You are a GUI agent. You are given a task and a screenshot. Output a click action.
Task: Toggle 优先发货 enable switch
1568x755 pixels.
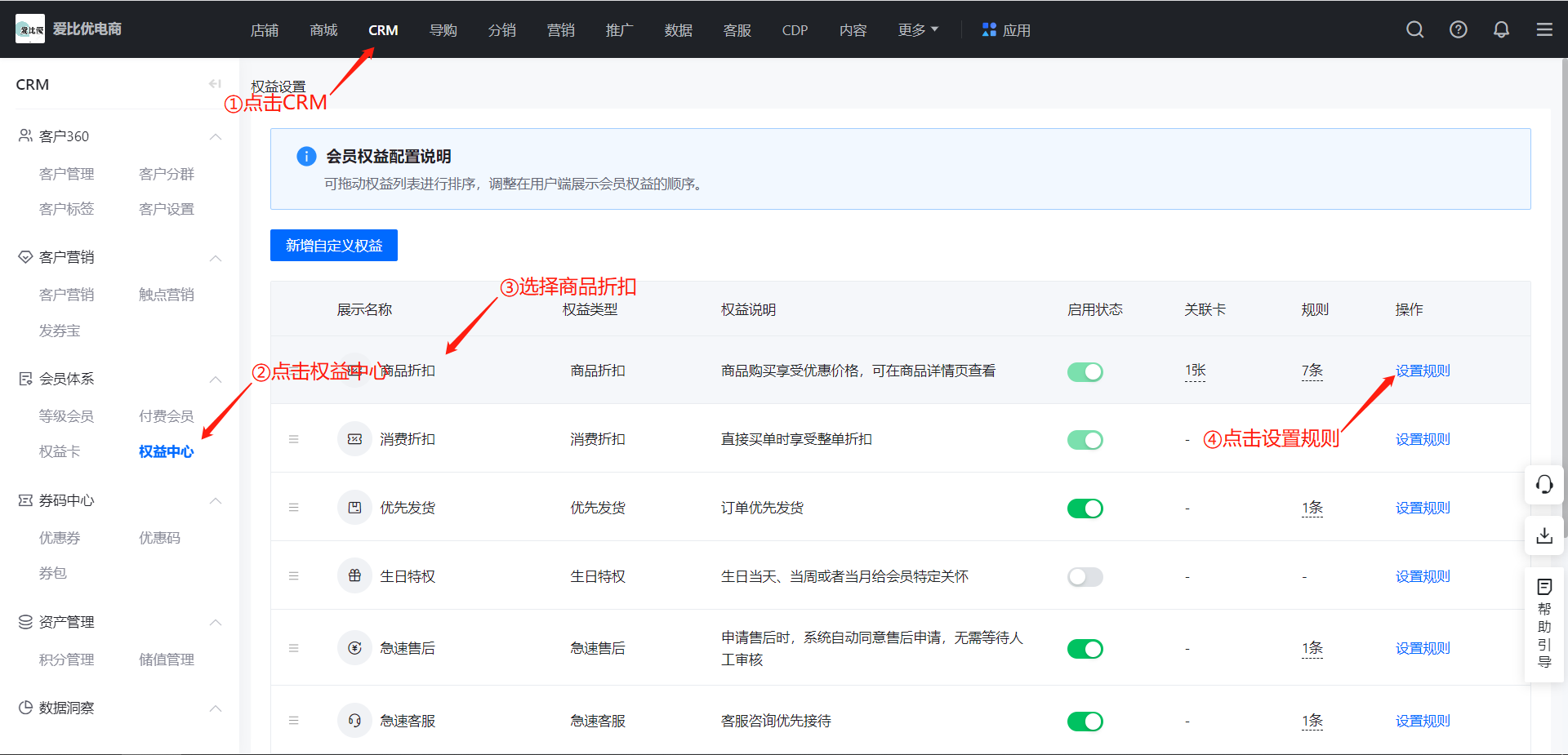[1085, 509]
